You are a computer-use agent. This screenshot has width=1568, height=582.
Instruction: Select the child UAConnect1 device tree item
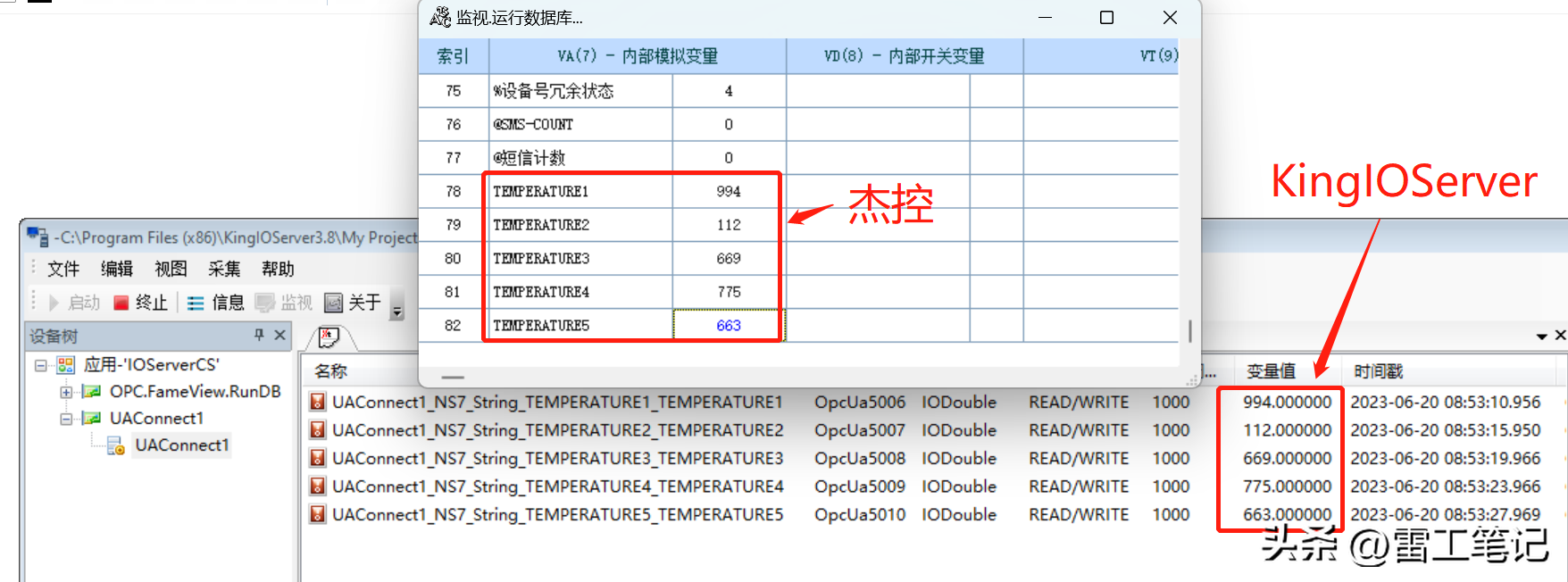[182, 445]
